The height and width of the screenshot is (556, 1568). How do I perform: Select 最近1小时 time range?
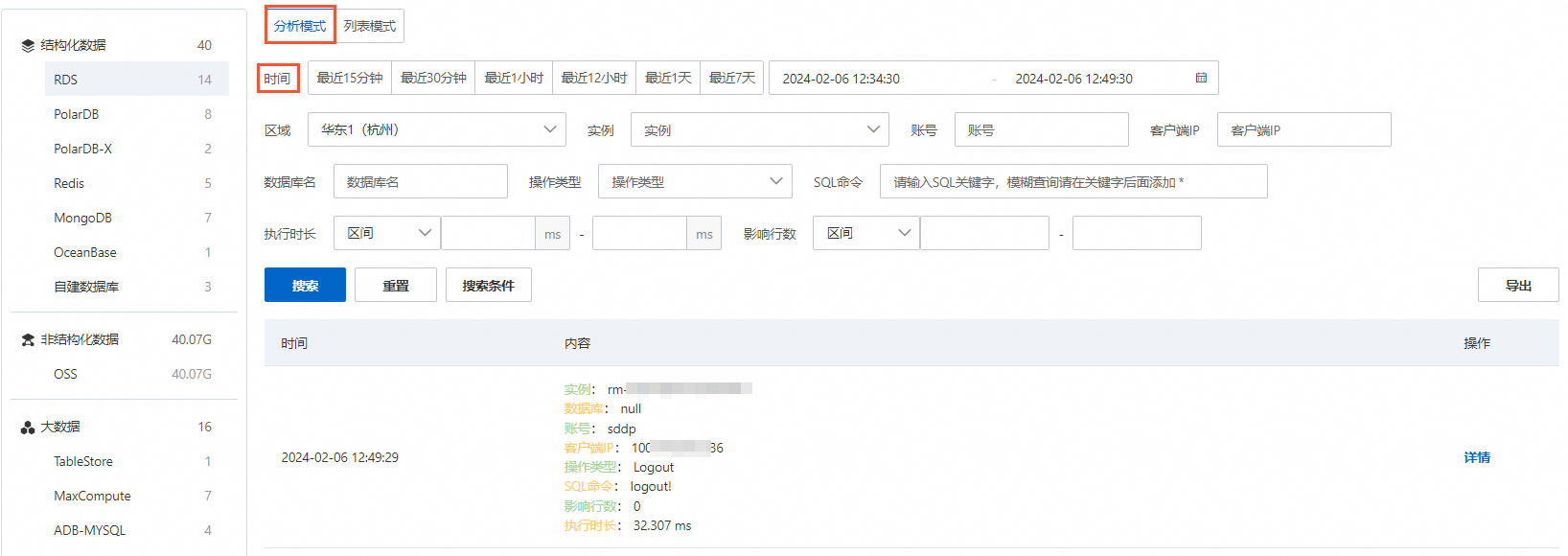514,78
